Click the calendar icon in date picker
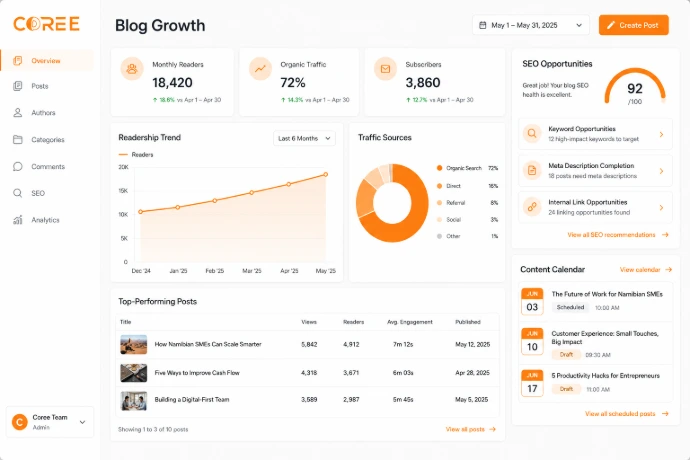690x460 pixels. [x=483, y=25]
